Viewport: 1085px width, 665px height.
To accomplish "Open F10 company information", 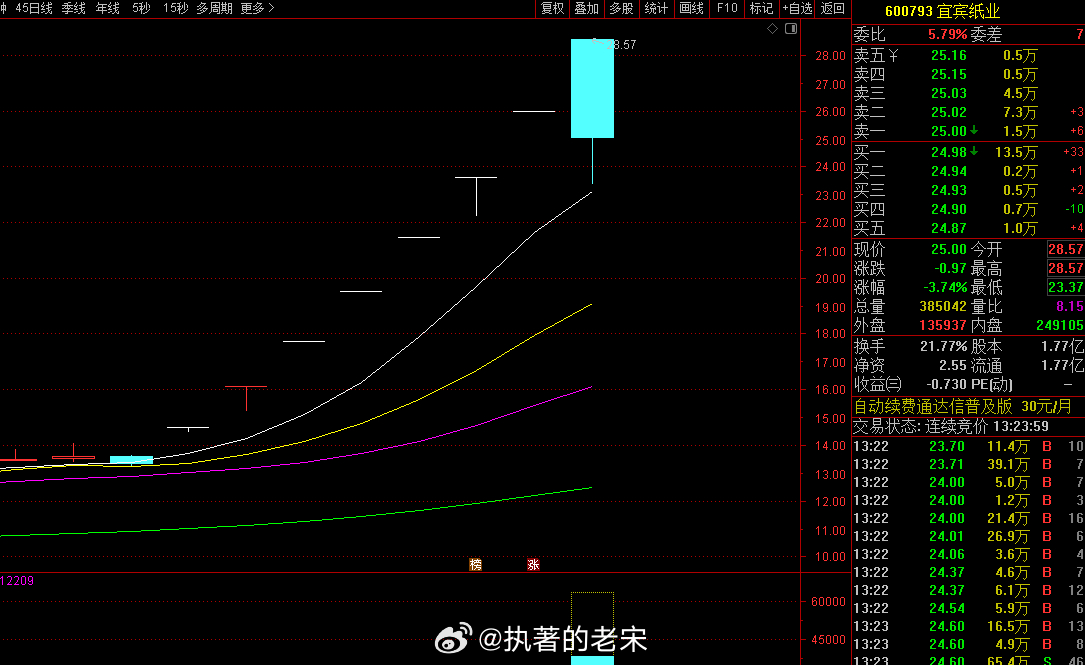I will pos(727,8).
